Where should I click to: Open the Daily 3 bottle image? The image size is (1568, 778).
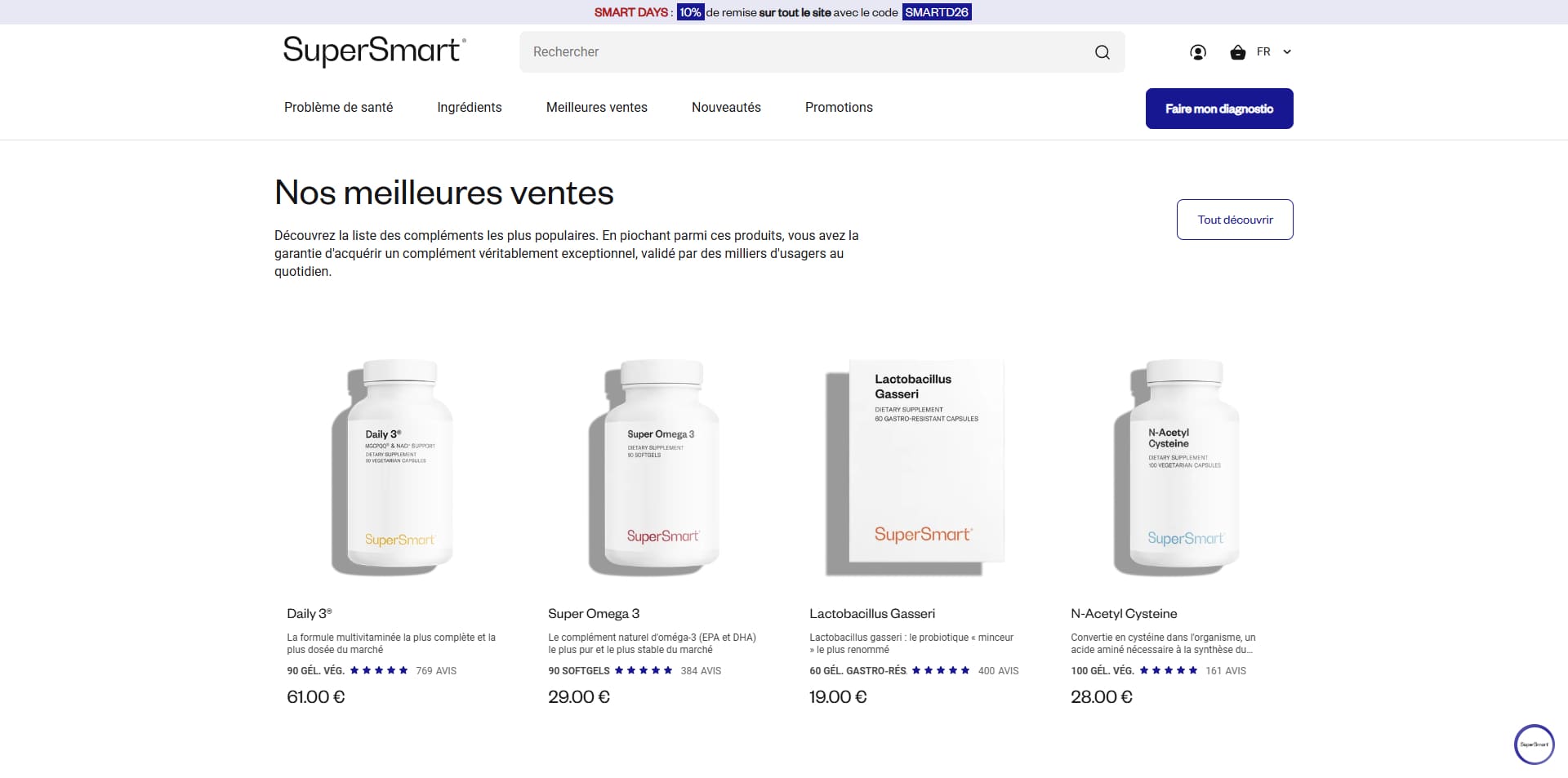pyautogui.click(x=392, y=467)
